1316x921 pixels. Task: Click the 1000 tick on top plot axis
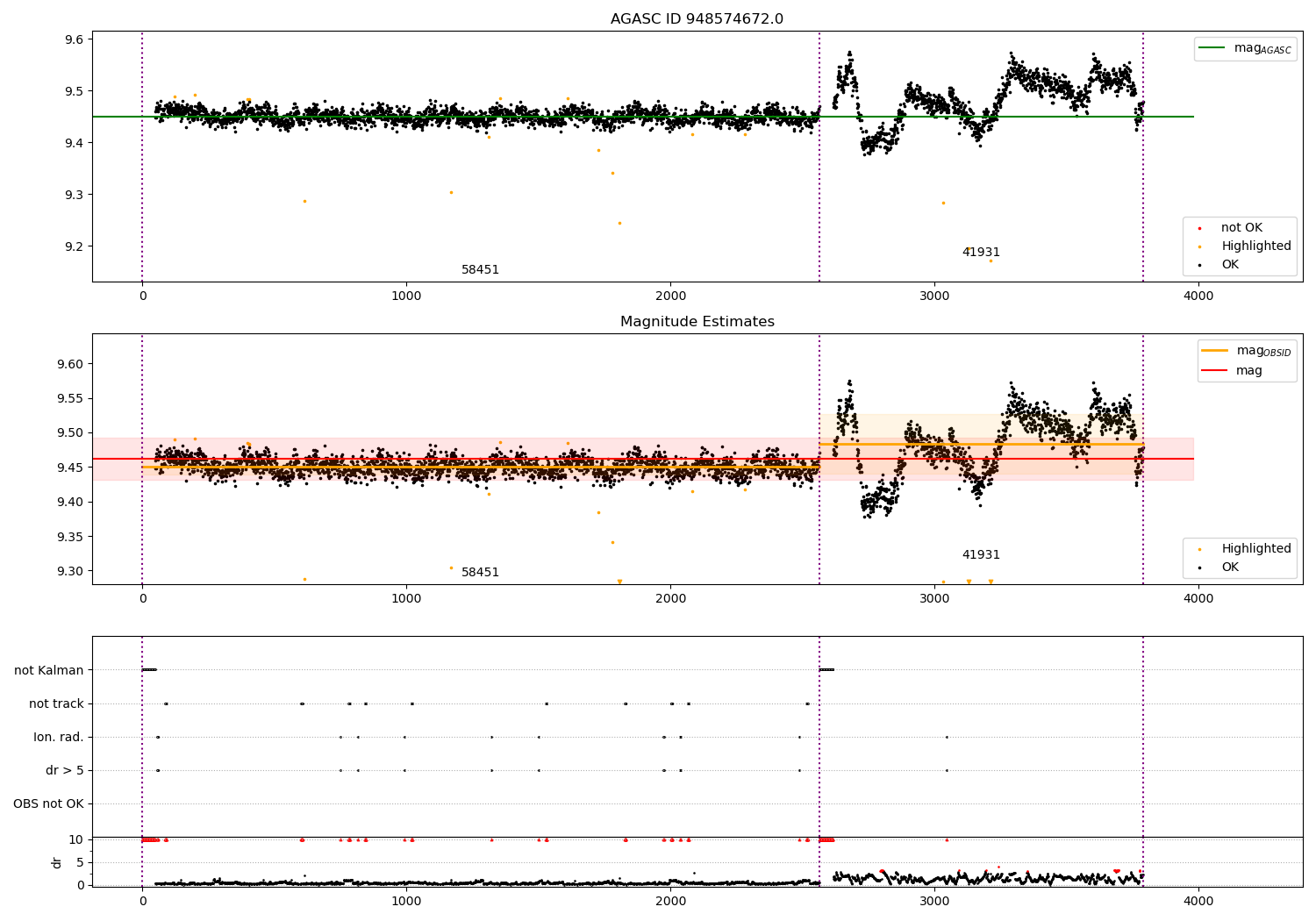coord(406,296)
